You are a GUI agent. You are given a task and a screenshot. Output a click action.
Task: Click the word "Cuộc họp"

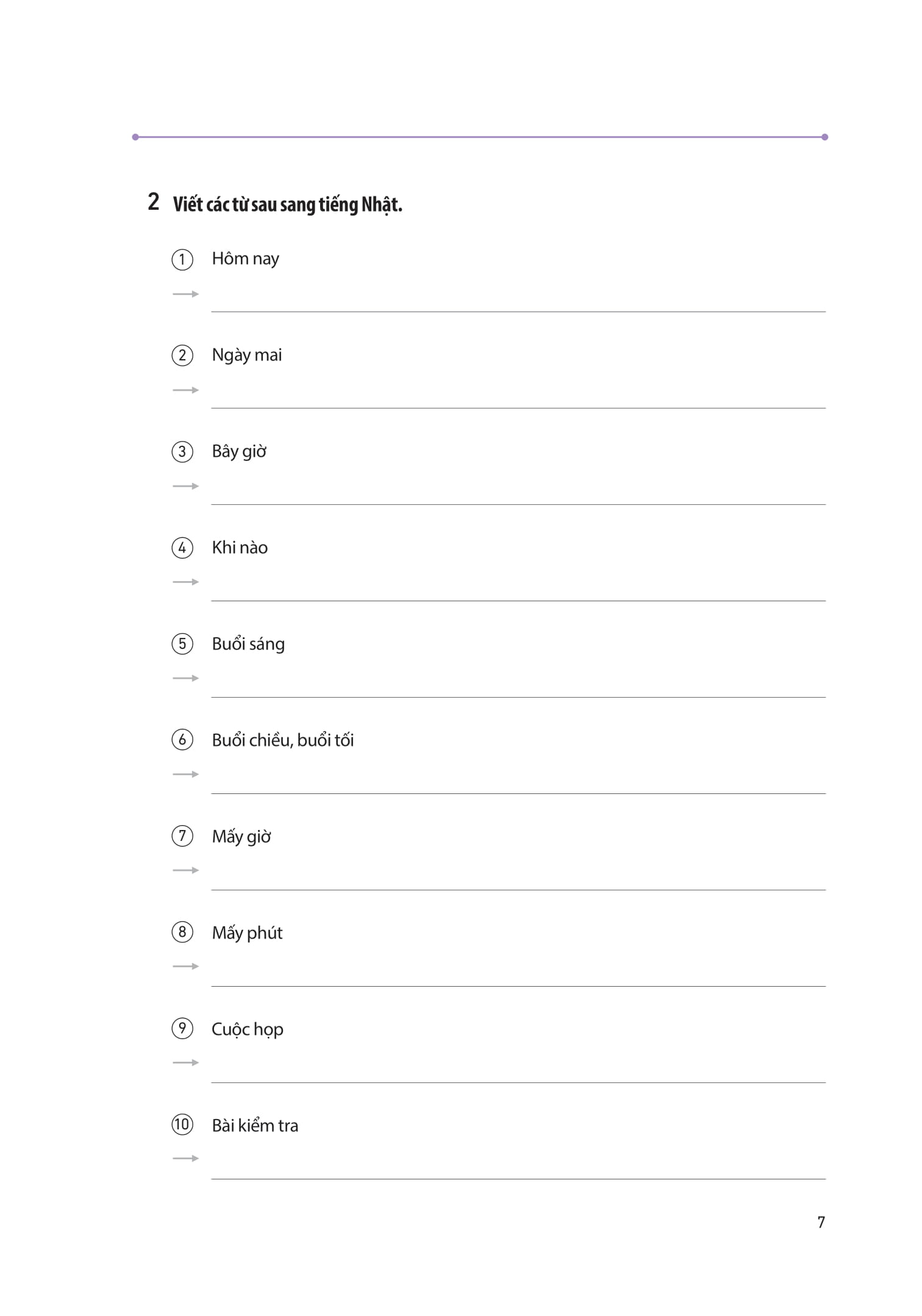248,1029
